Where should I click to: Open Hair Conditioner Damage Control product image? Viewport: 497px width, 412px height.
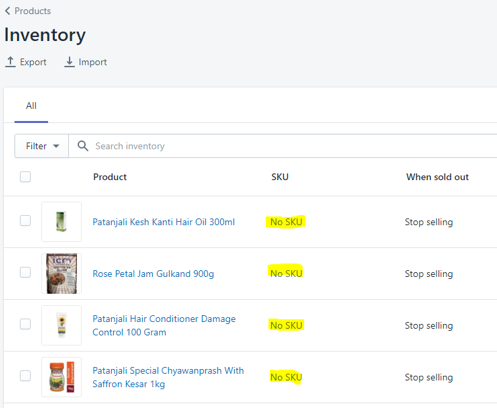(61, 325)
